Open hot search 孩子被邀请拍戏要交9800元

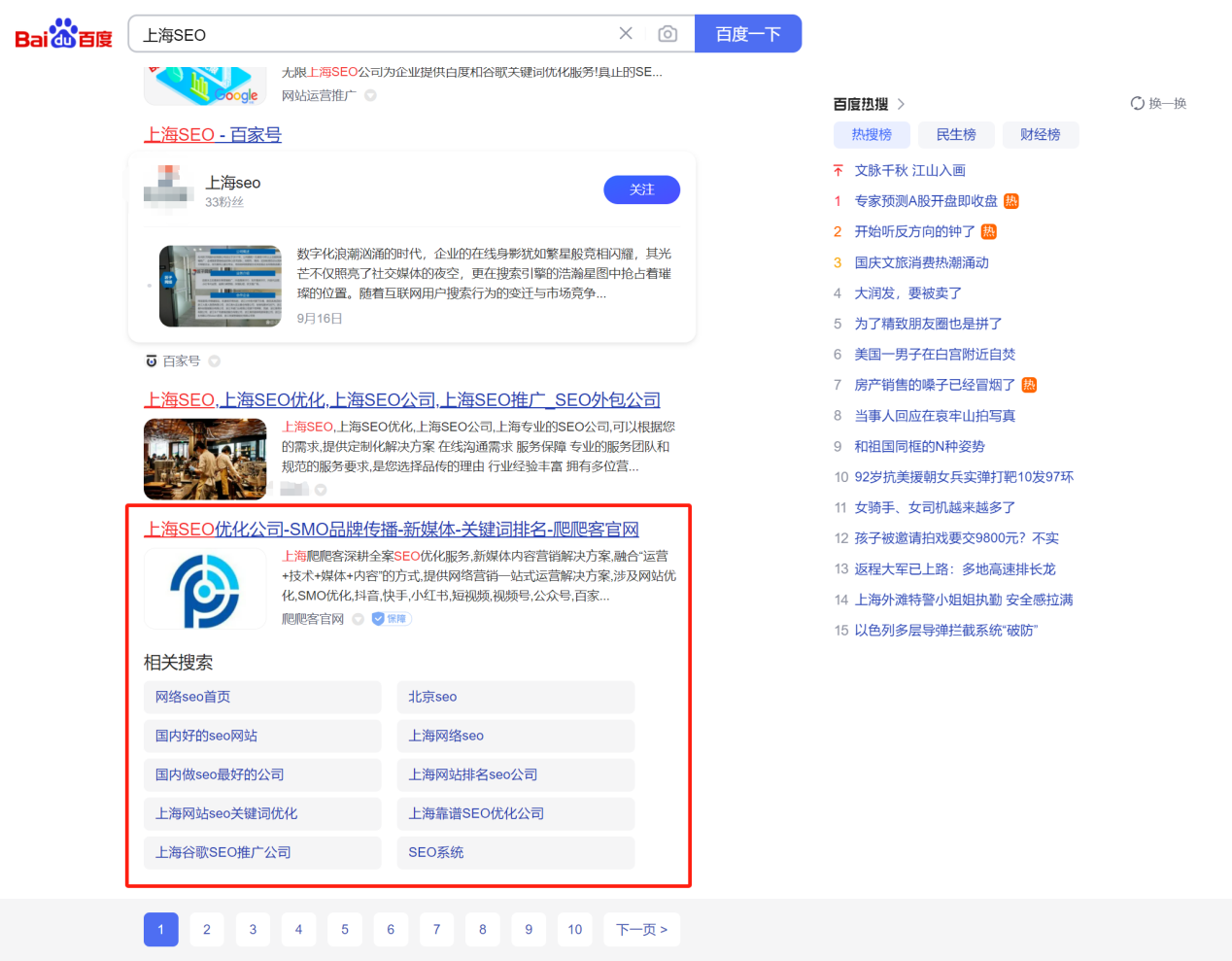pyautogui.click(x=956, y=538)
